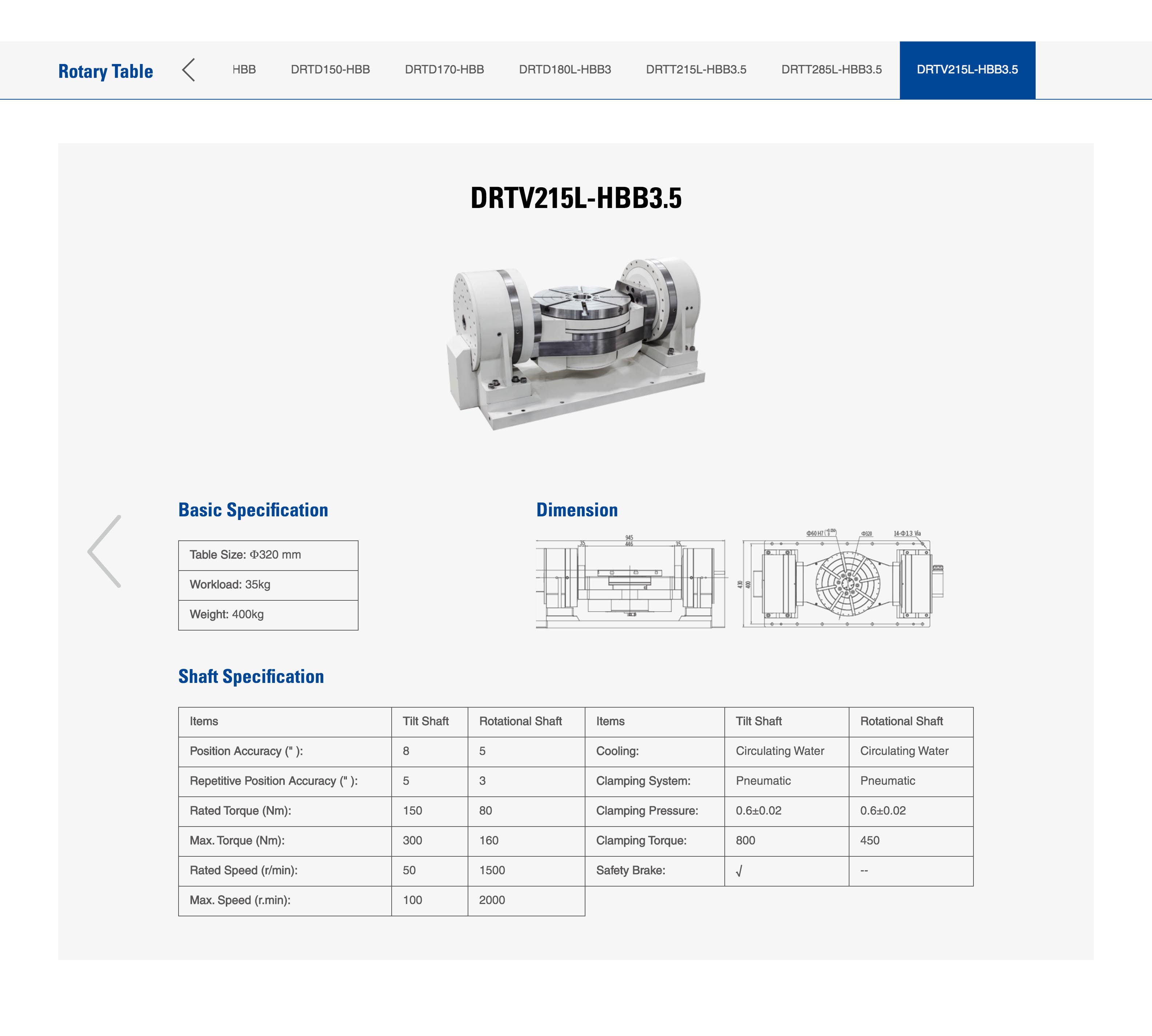Viewport: 1152px width, 1036px height.
Task: Open the DRTT215L-HBB3.5 tab
Action: tap(696, 69)
